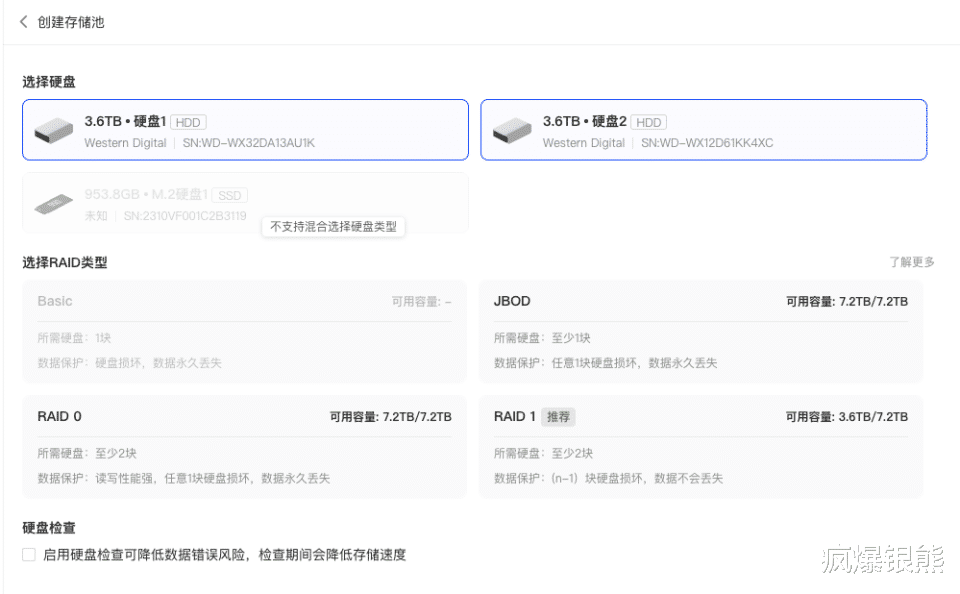The width and height of the screenshot is (960, 594).
Task: Click the 不支持混合选择硬盘类型 tooltip
Action: point(334,227)
